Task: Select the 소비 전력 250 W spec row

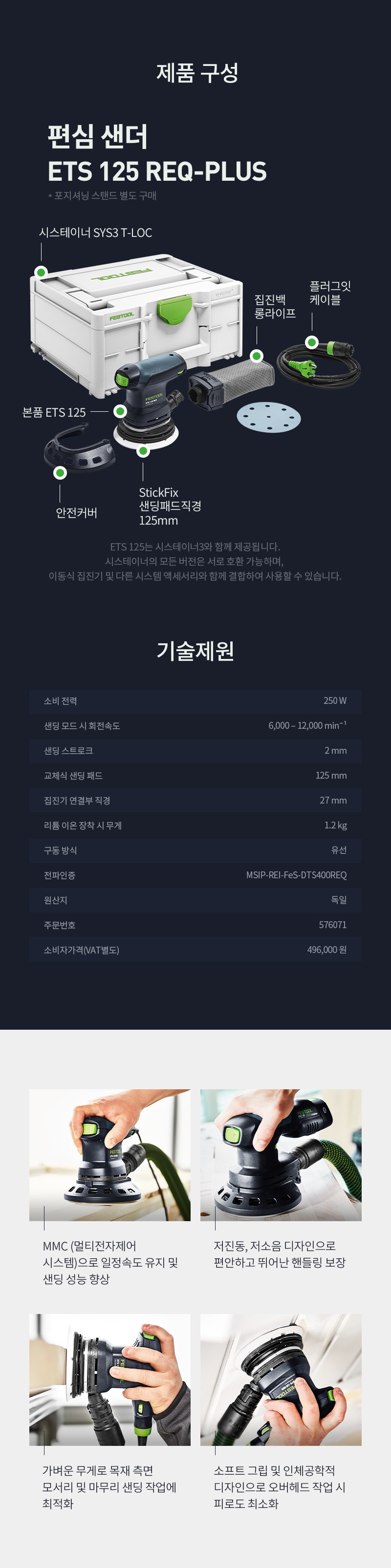Action: (x=195, y=701)
